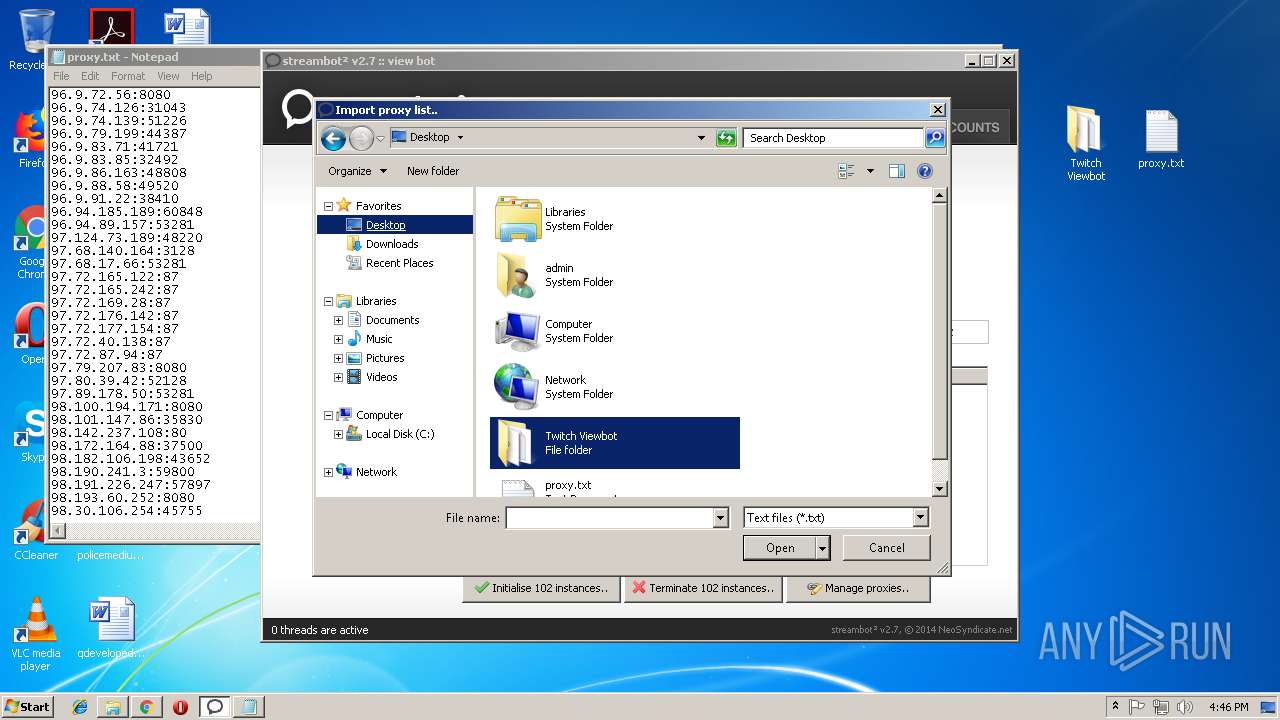Collapse the Computer tree section
The height and width of the screenshot is (720, 1280).
point(328,415)
